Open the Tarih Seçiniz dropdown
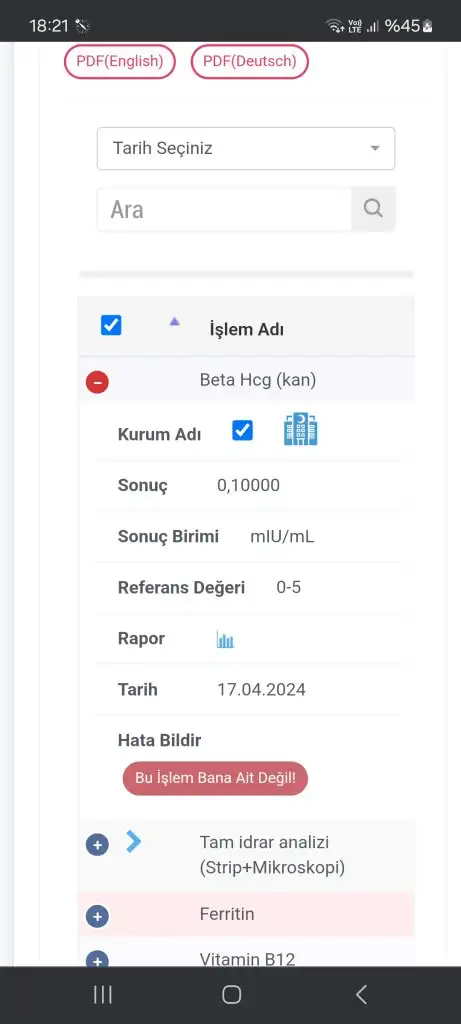The image size is (461, 1024). [x=246, y=148]
